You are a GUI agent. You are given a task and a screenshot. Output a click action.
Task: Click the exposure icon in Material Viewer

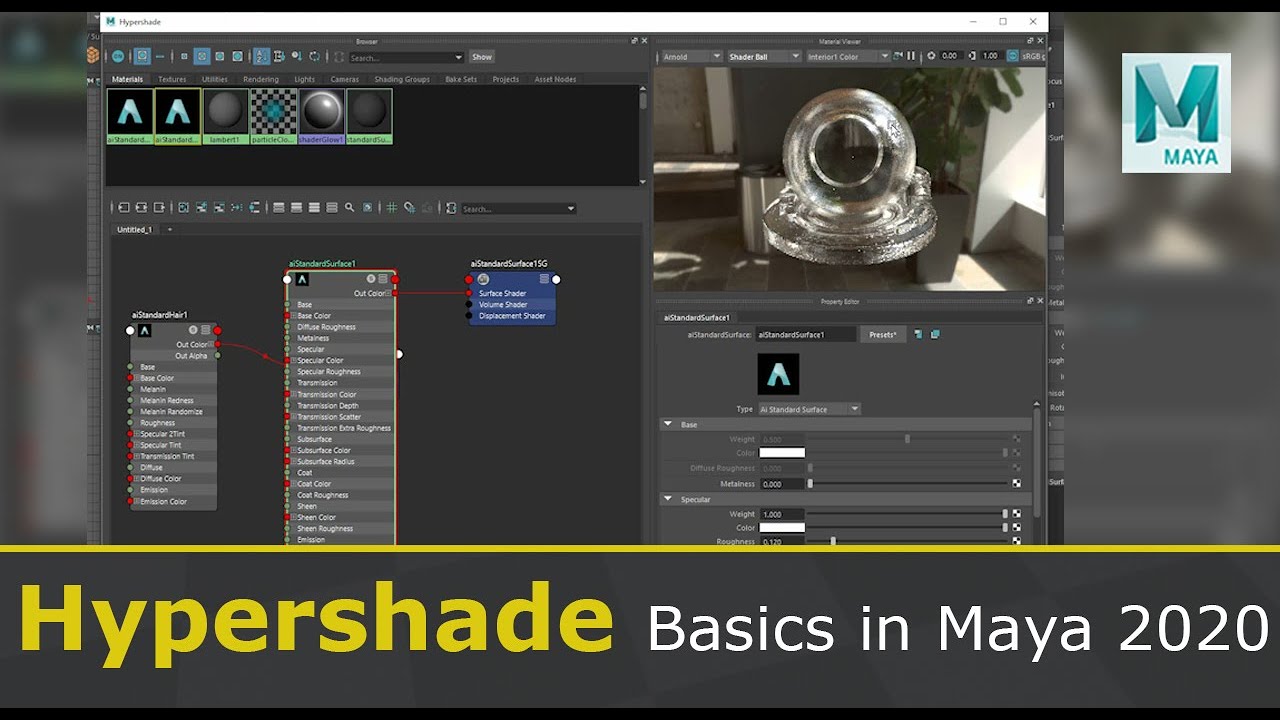coord(932,57)
